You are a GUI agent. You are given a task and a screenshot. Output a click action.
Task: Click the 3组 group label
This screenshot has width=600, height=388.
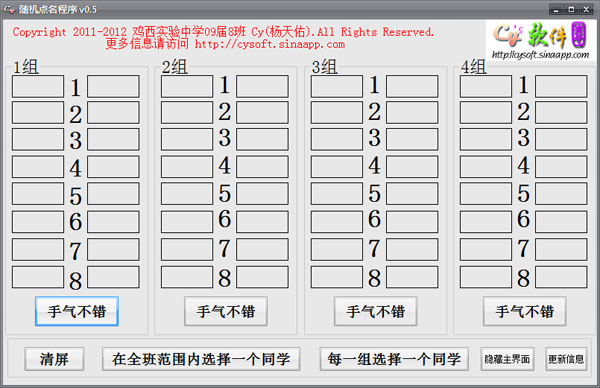point(324,67)
